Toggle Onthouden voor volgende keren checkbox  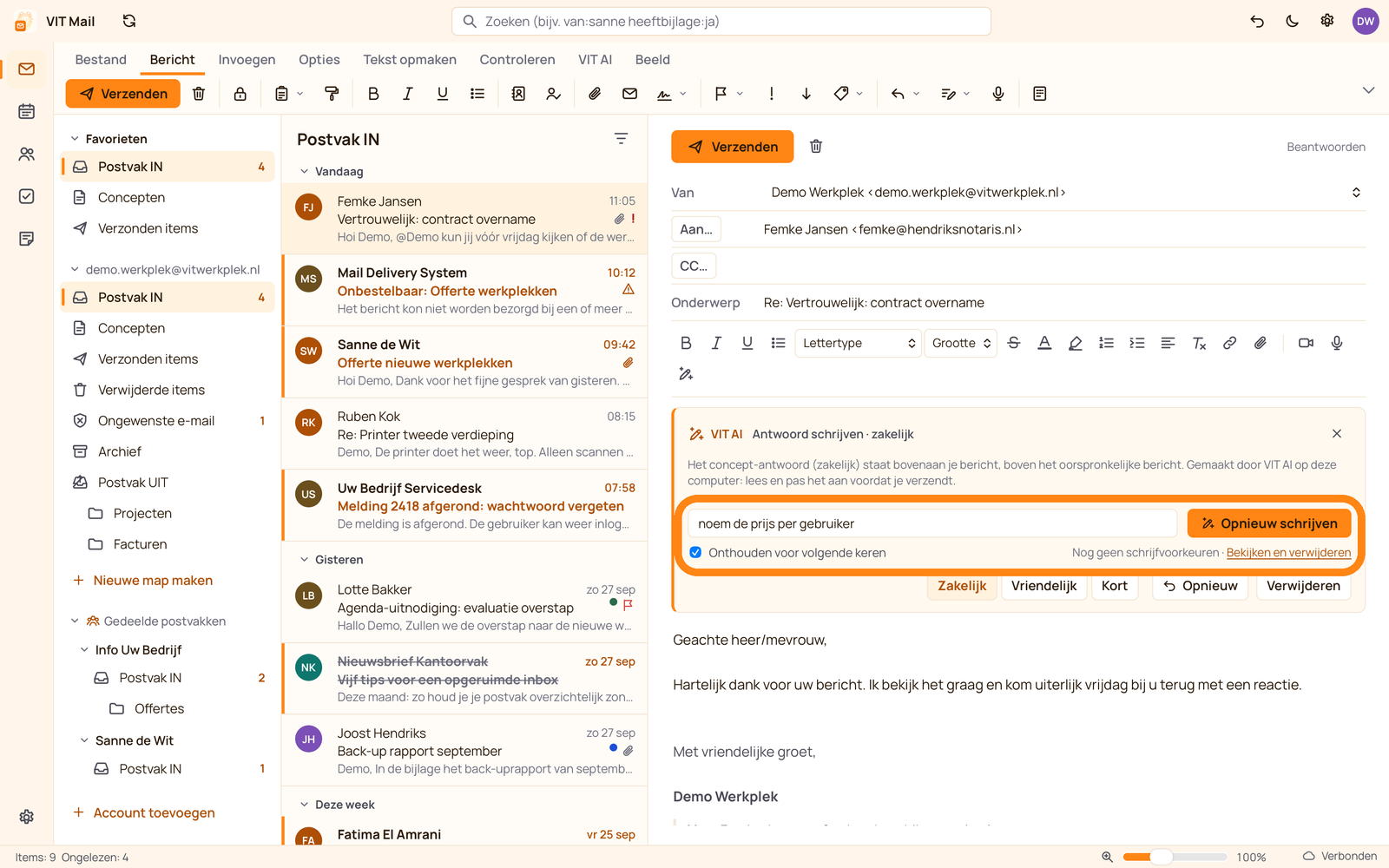(x=695, y=553)
